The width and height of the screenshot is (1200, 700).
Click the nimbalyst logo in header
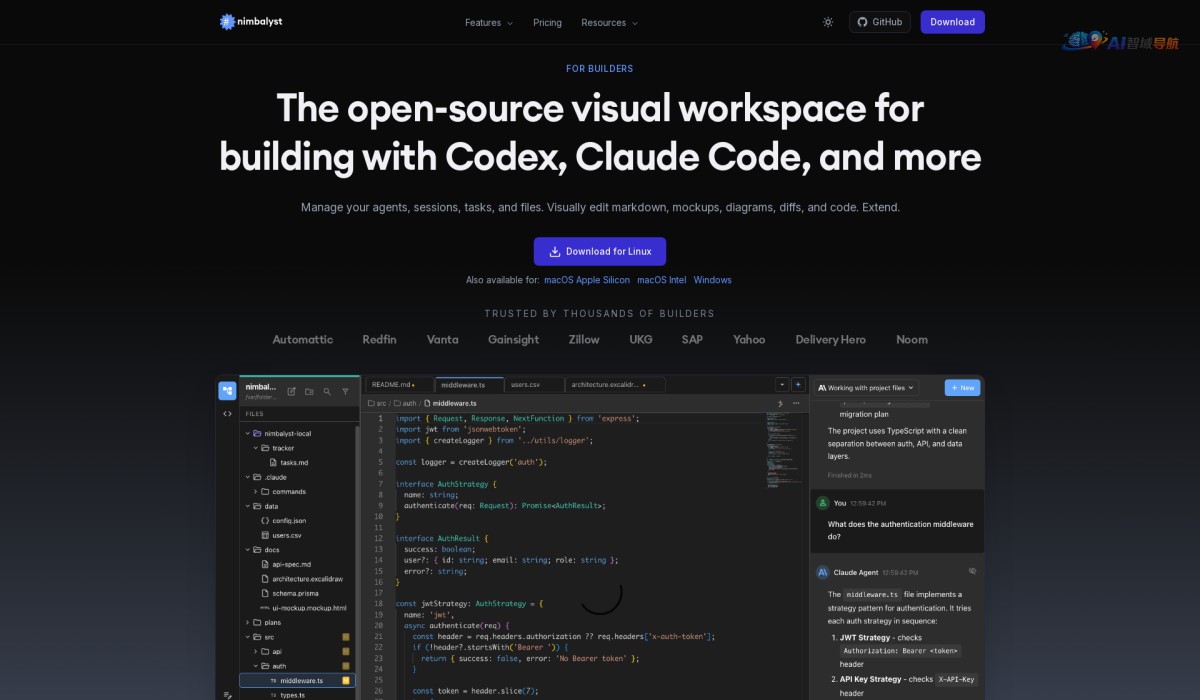click(251, 22)
